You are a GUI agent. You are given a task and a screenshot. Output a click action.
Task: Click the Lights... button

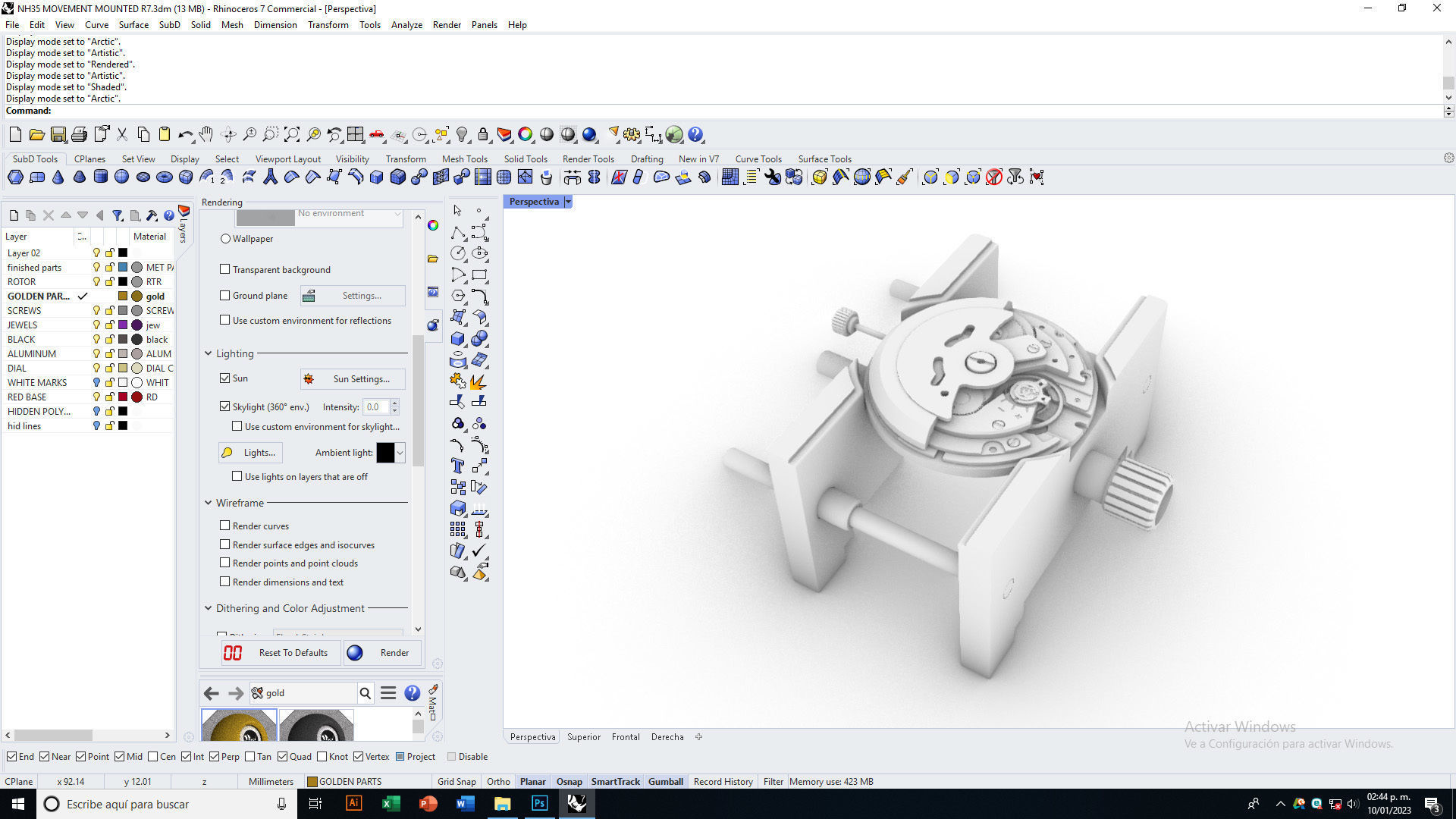coord(250,453)
